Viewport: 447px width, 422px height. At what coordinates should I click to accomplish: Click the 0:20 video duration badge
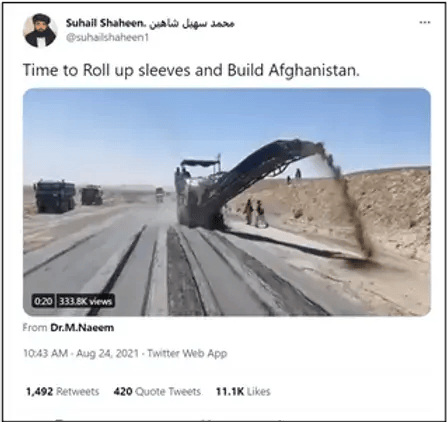[x=43, y=301]
